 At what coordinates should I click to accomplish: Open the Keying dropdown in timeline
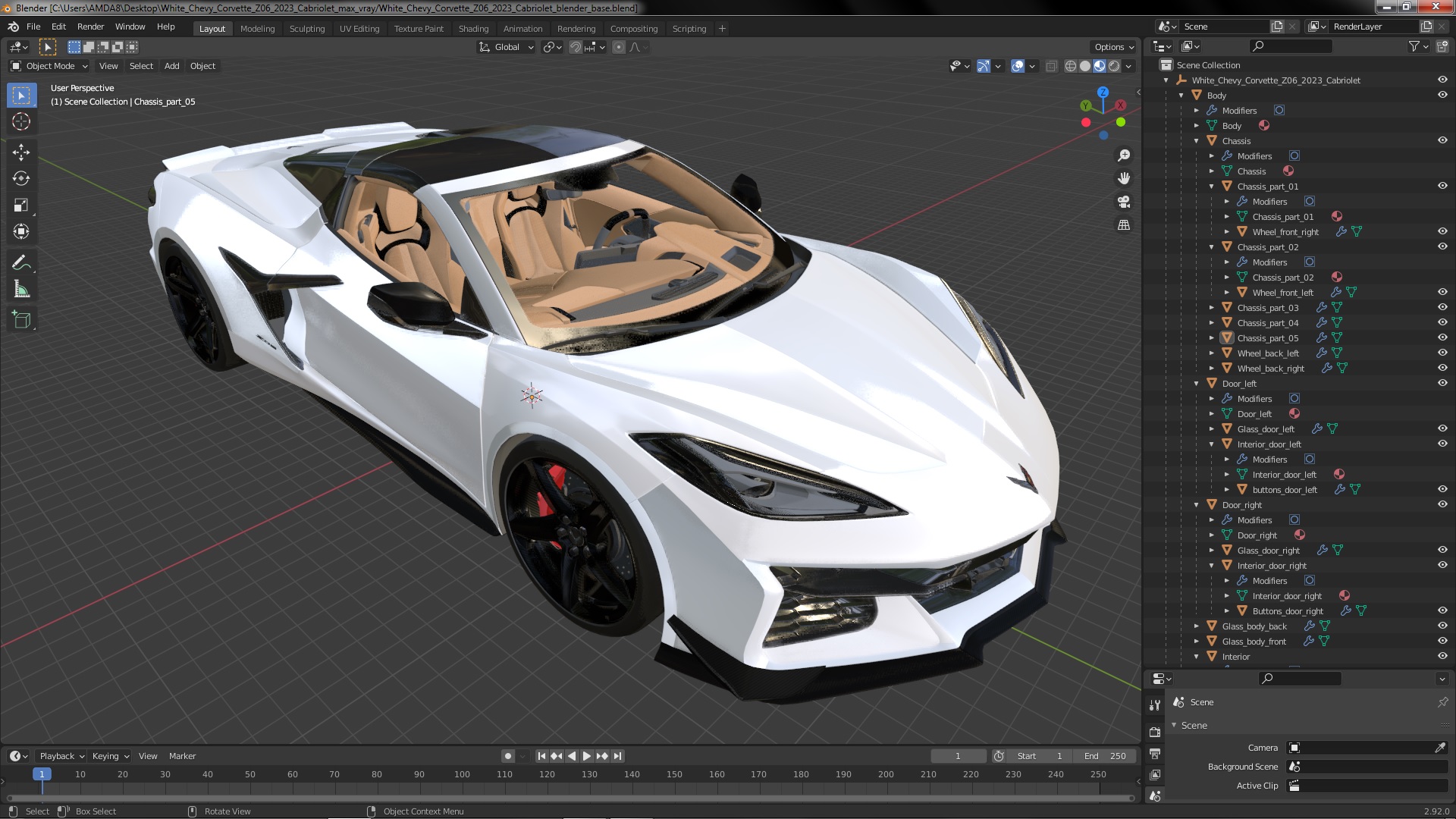tap(111, 756)
